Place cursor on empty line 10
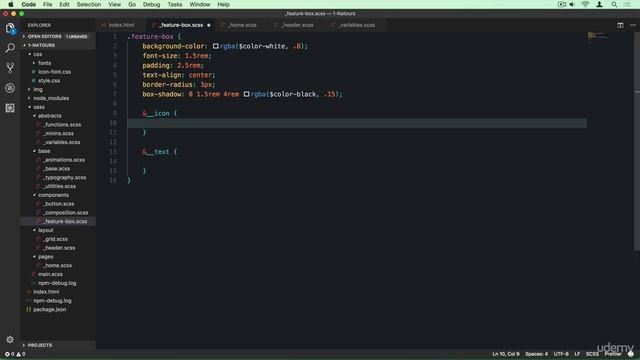Image resolution: width=640 pixels, height=360 pixels. [357, 123]
